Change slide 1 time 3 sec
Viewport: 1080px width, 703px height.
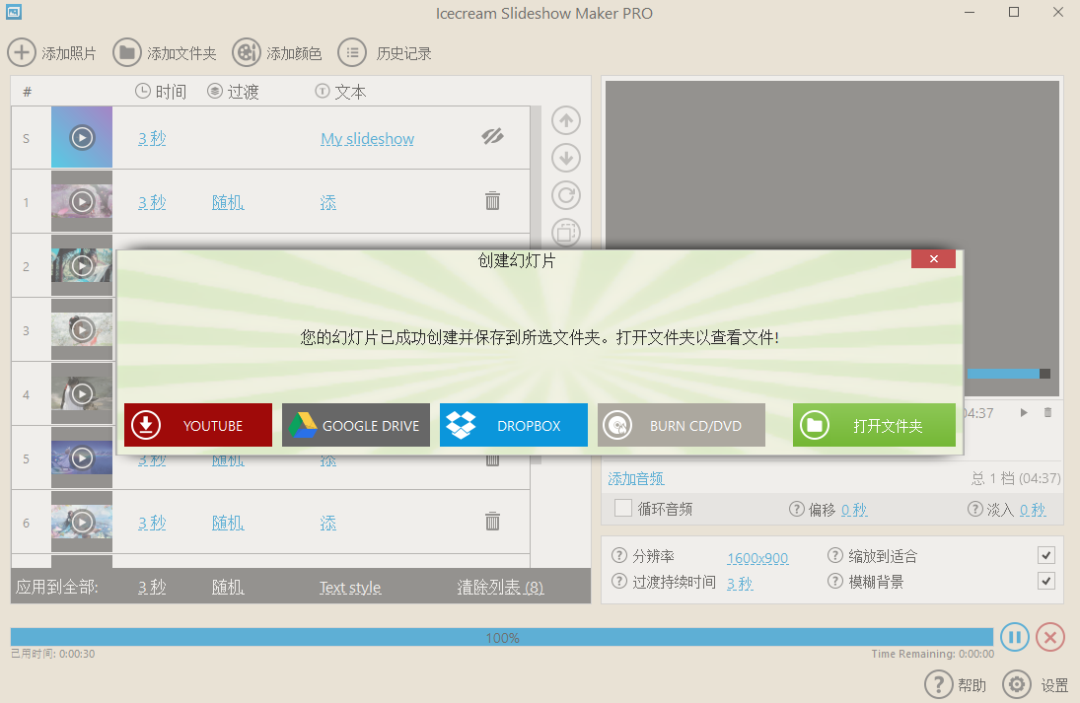[x=152, y=202]
